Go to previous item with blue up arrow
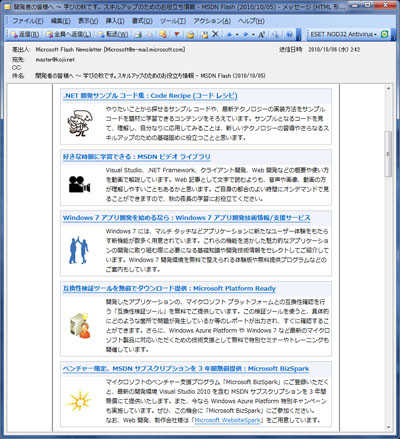This screenshot has height=439, width=400. click(x=229, y=34)
